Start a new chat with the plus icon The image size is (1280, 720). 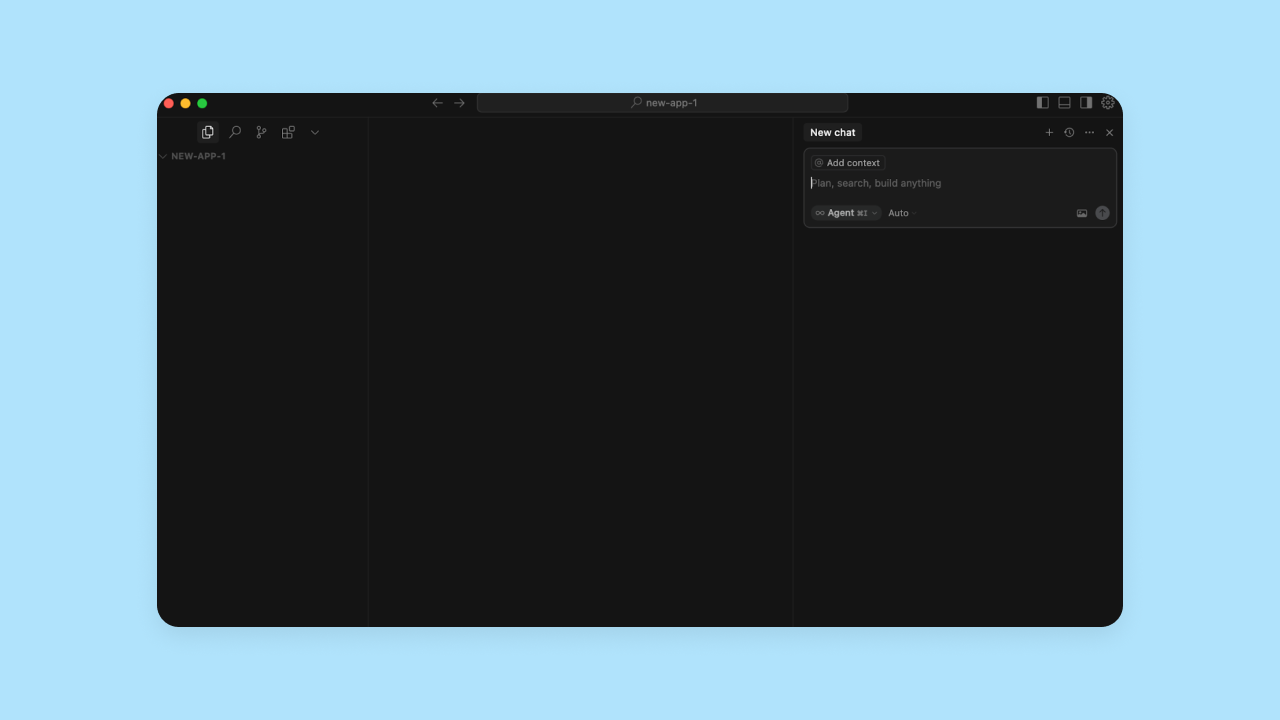[1049, 132]
